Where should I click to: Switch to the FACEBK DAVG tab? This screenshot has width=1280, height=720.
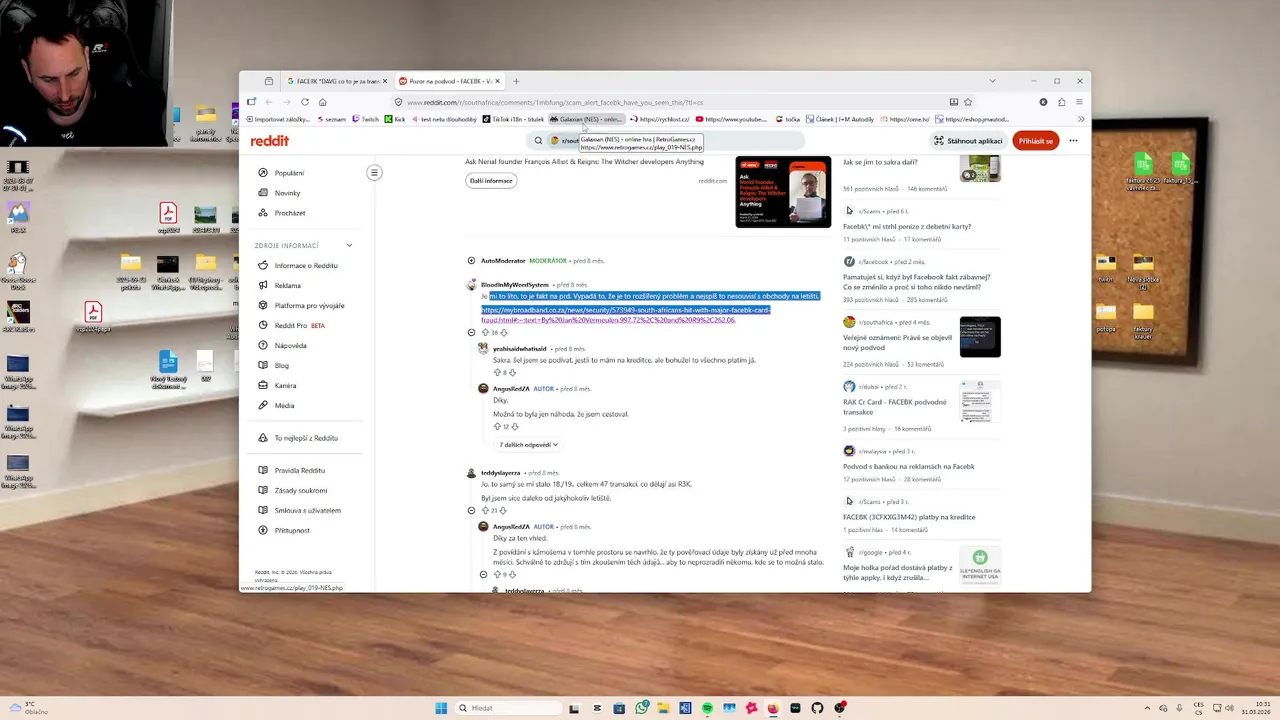(x=336, y=81)
